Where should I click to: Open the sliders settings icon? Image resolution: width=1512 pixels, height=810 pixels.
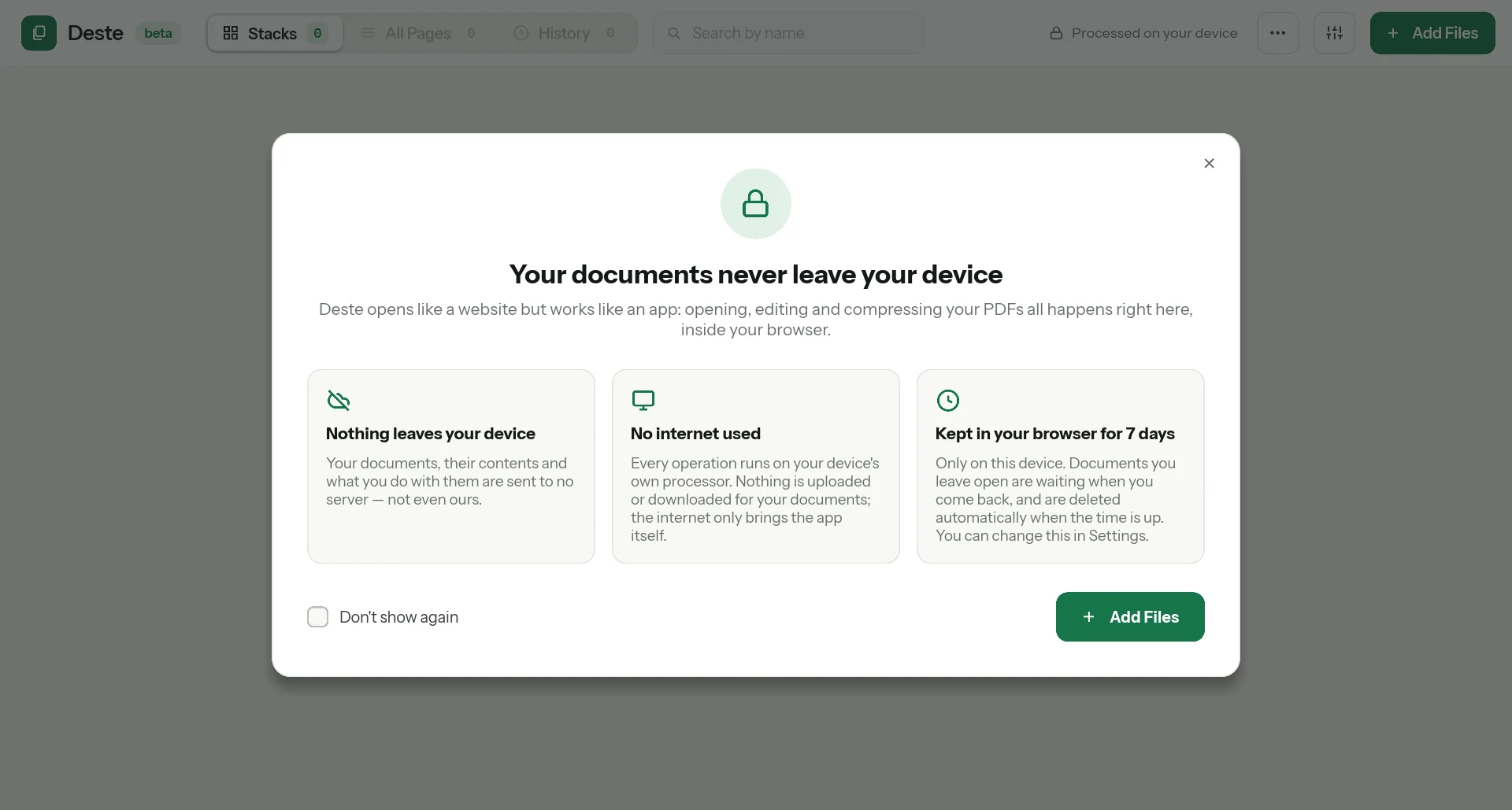click(1334, 33)
